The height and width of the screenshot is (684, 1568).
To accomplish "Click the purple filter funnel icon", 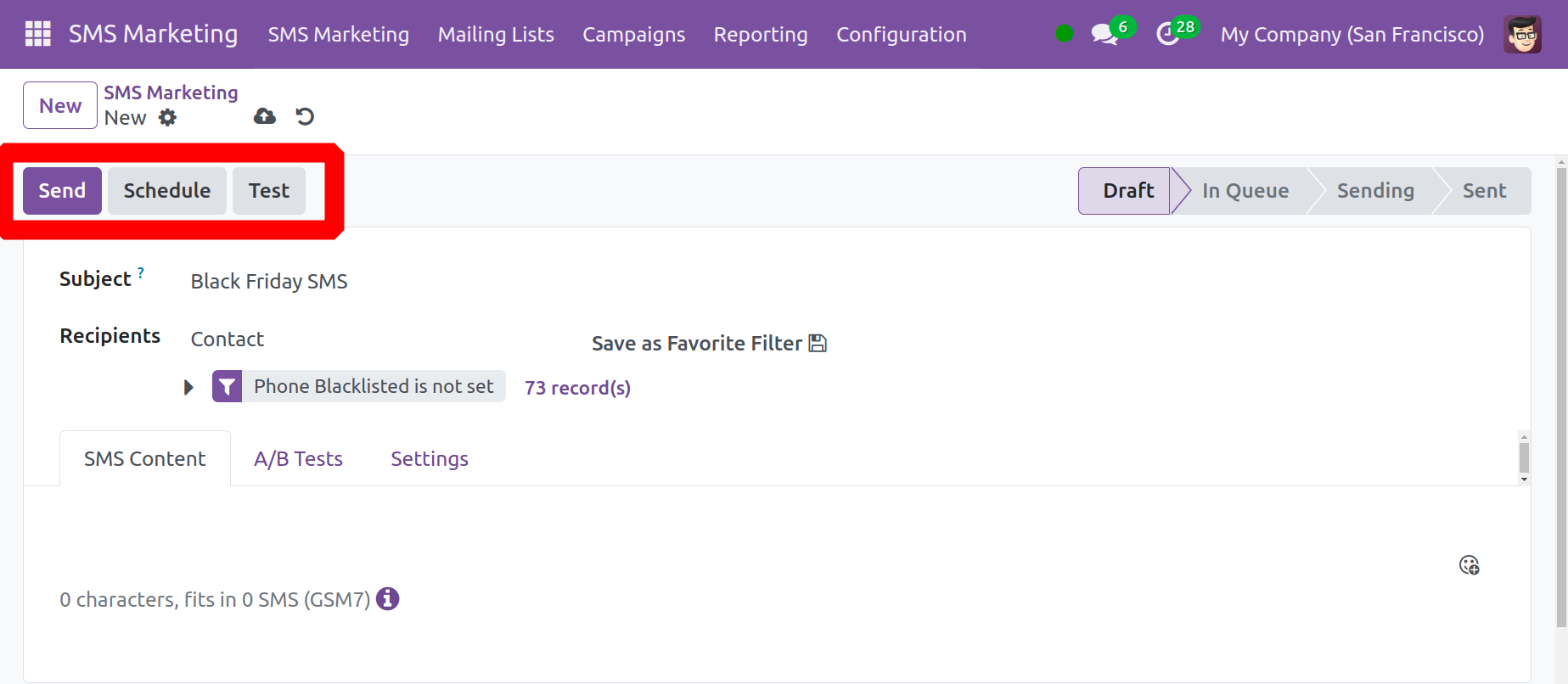I will 227,387.
